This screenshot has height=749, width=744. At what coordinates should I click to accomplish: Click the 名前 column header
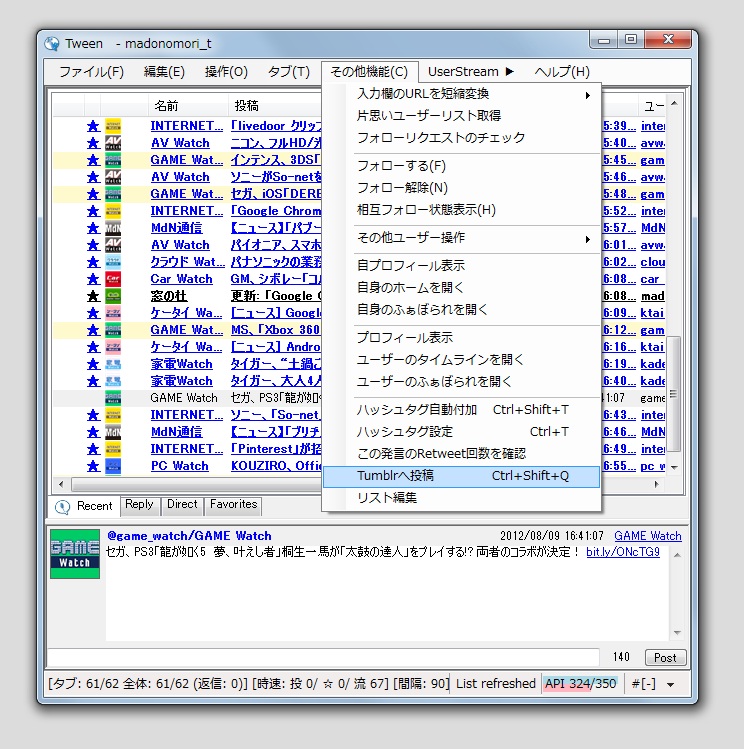(x=188, y=106)
